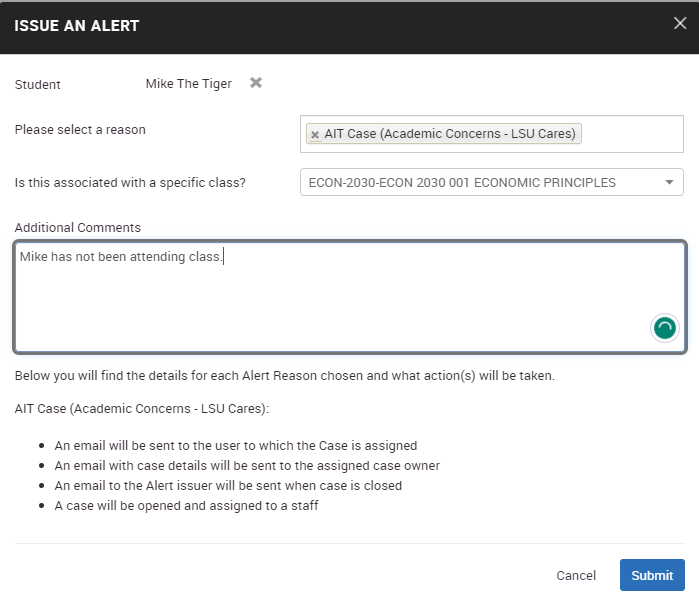Click the 'AIT Case' details heading below comments

pos(142,409)
